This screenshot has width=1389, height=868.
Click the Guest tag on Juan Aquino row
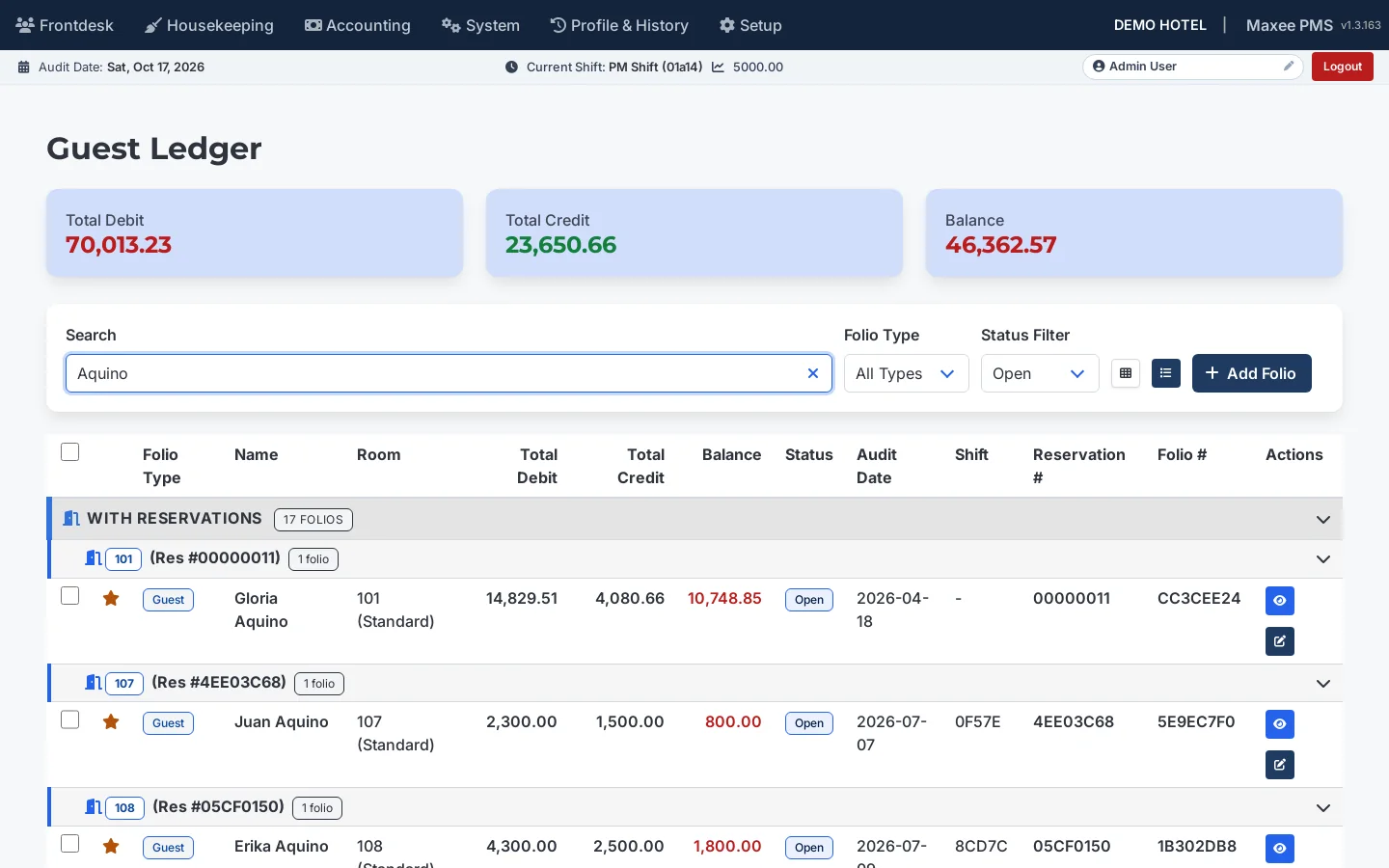coord(168,723)
